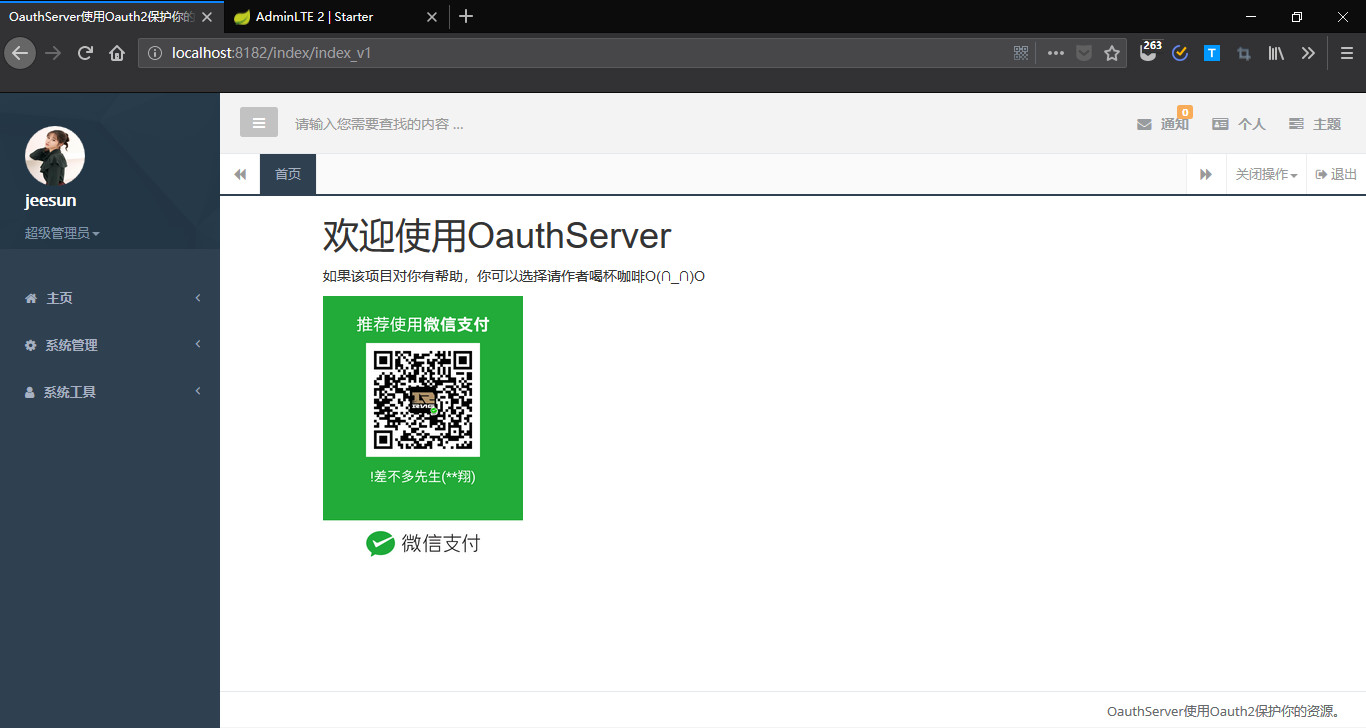1366x728 pixels.
Task: Open the extension showing badge 263
Action: [x=1150, y=52]
